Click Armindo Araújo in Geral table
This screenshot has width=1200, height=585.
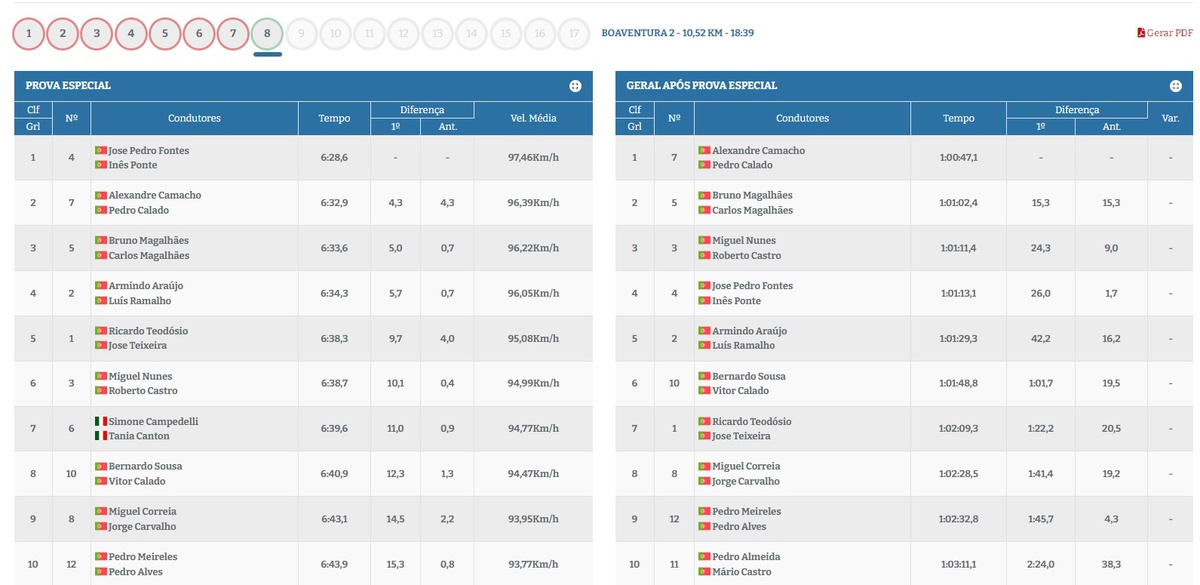[749, 330]
